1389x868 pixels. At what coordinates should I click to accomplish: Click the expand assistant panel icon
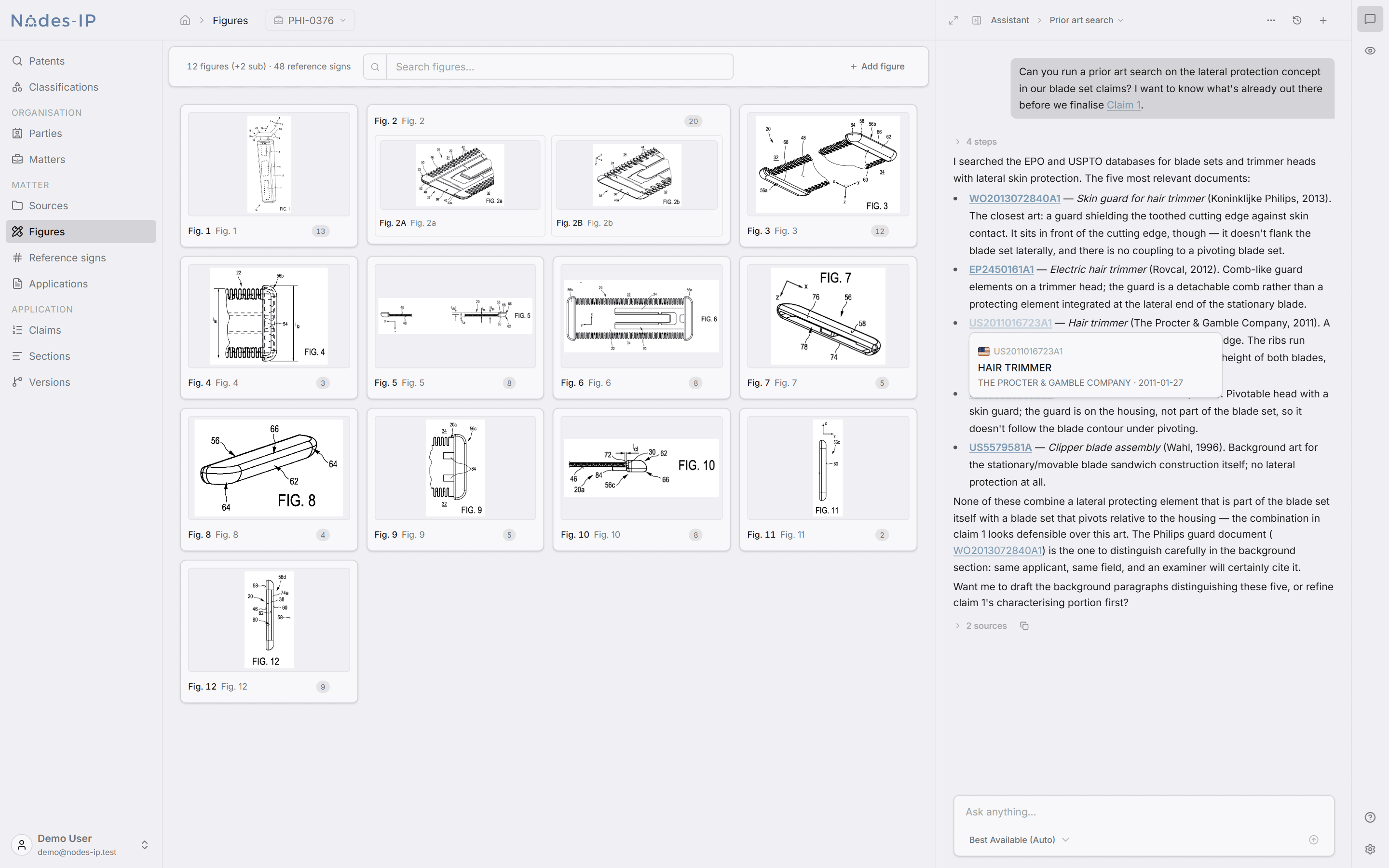pyautogui.click(x=953, y=20)
